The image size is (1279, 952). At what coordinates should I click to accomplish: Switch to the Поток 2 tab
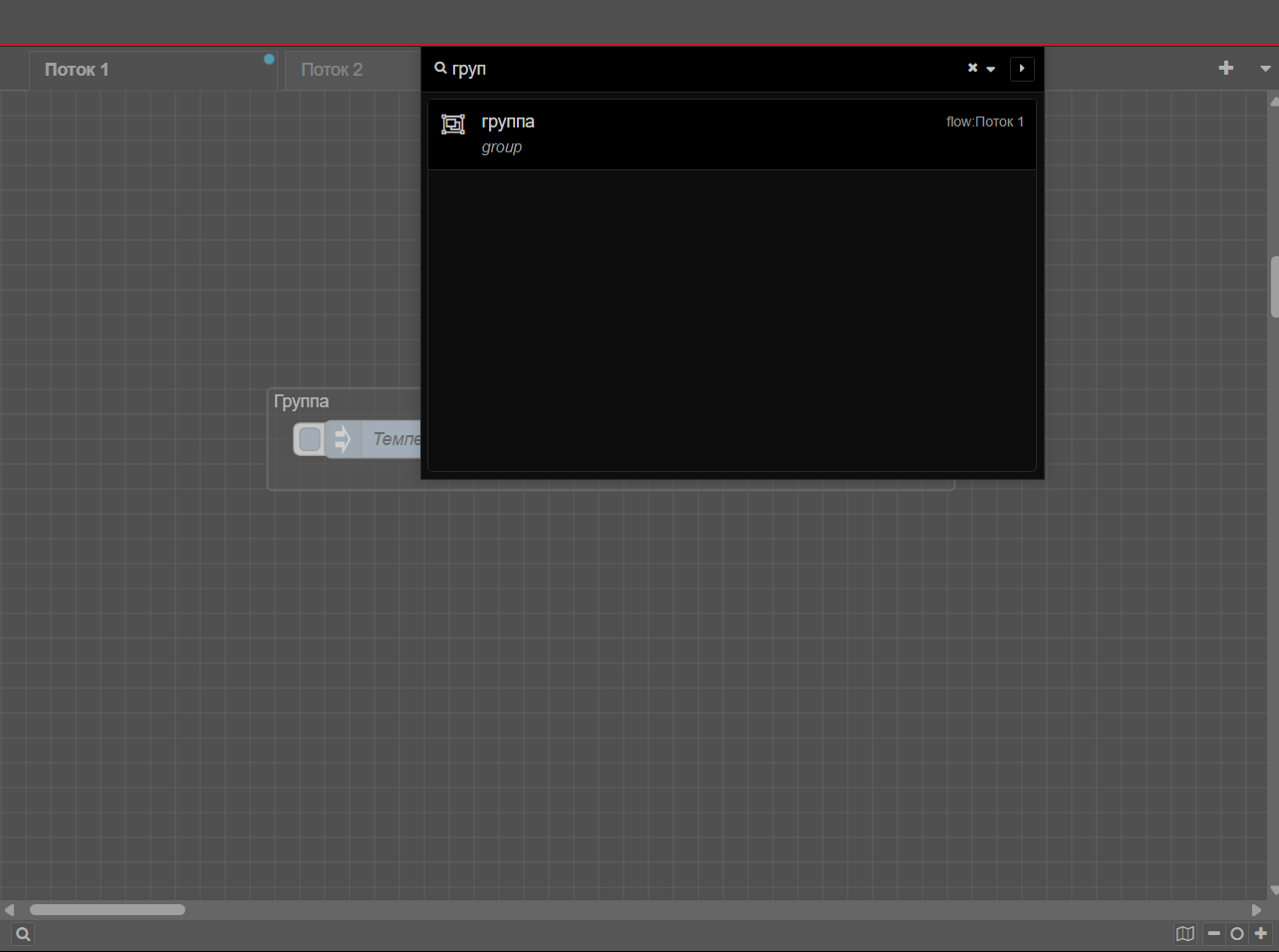tap(332, 70)
